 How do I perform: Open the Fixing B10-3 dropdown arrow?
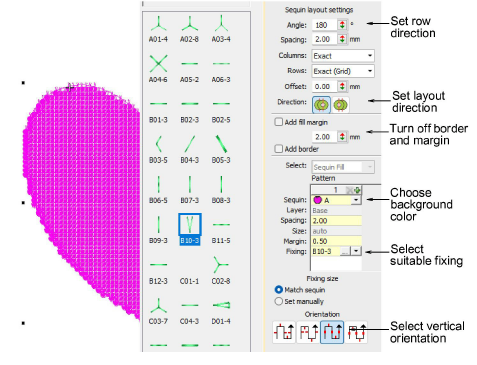[x=357, y=251]
